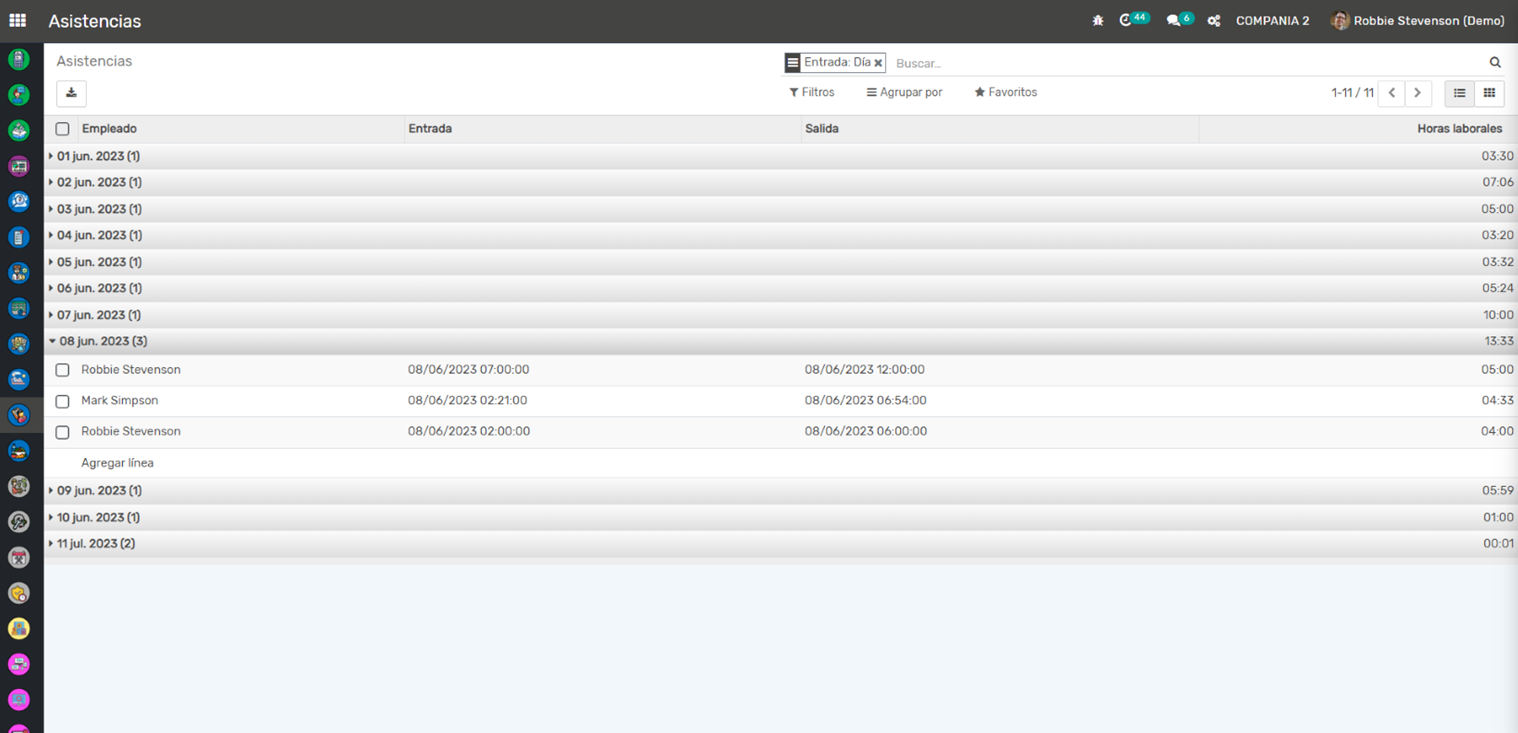The image size is (1518, 733).
Task: Select checkbox for Robbie Stevenson 07:00:00 entry
Action: pos(62,370)
